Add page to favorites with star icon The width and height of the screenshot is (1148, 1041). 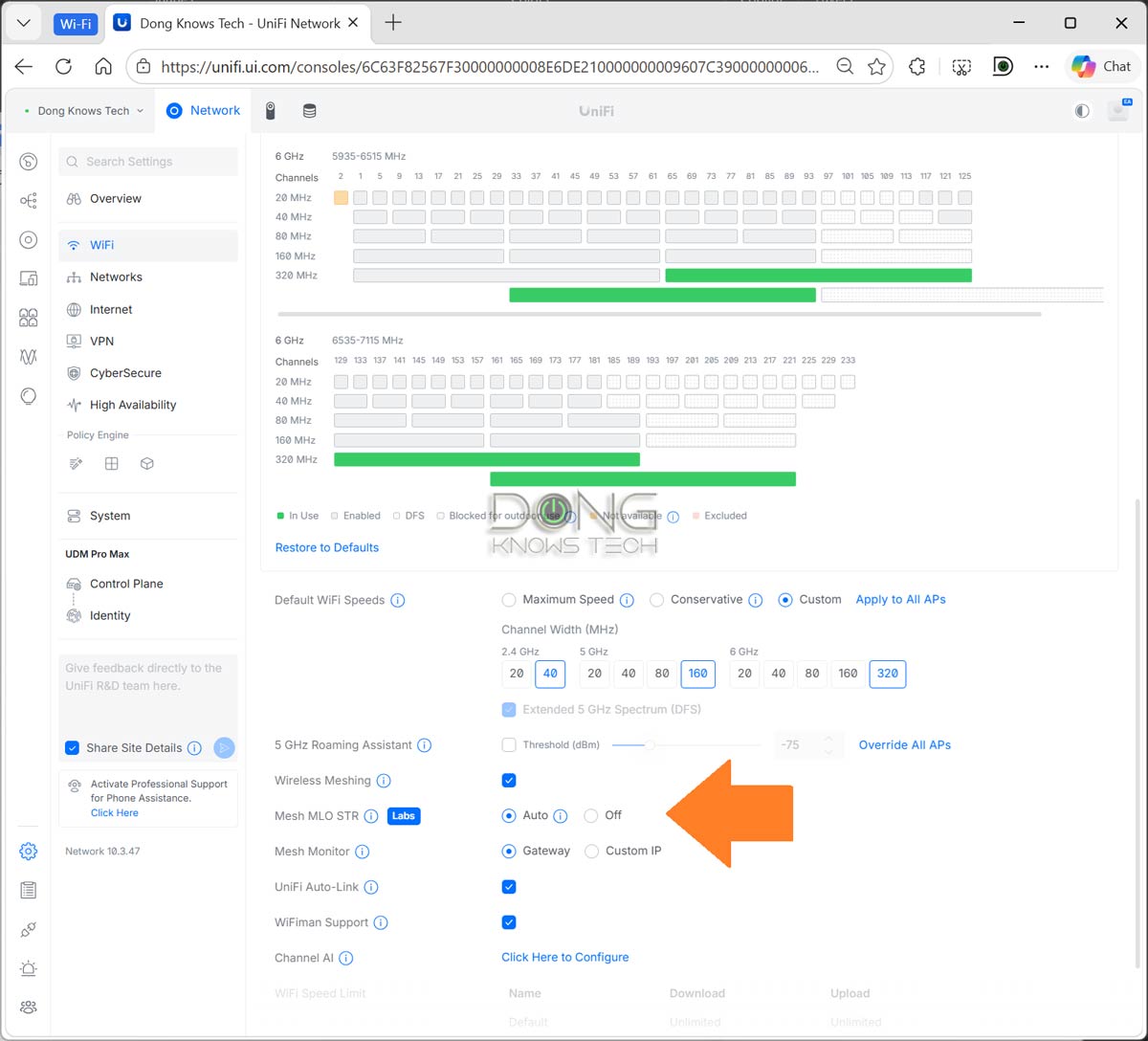click(876, 66)
